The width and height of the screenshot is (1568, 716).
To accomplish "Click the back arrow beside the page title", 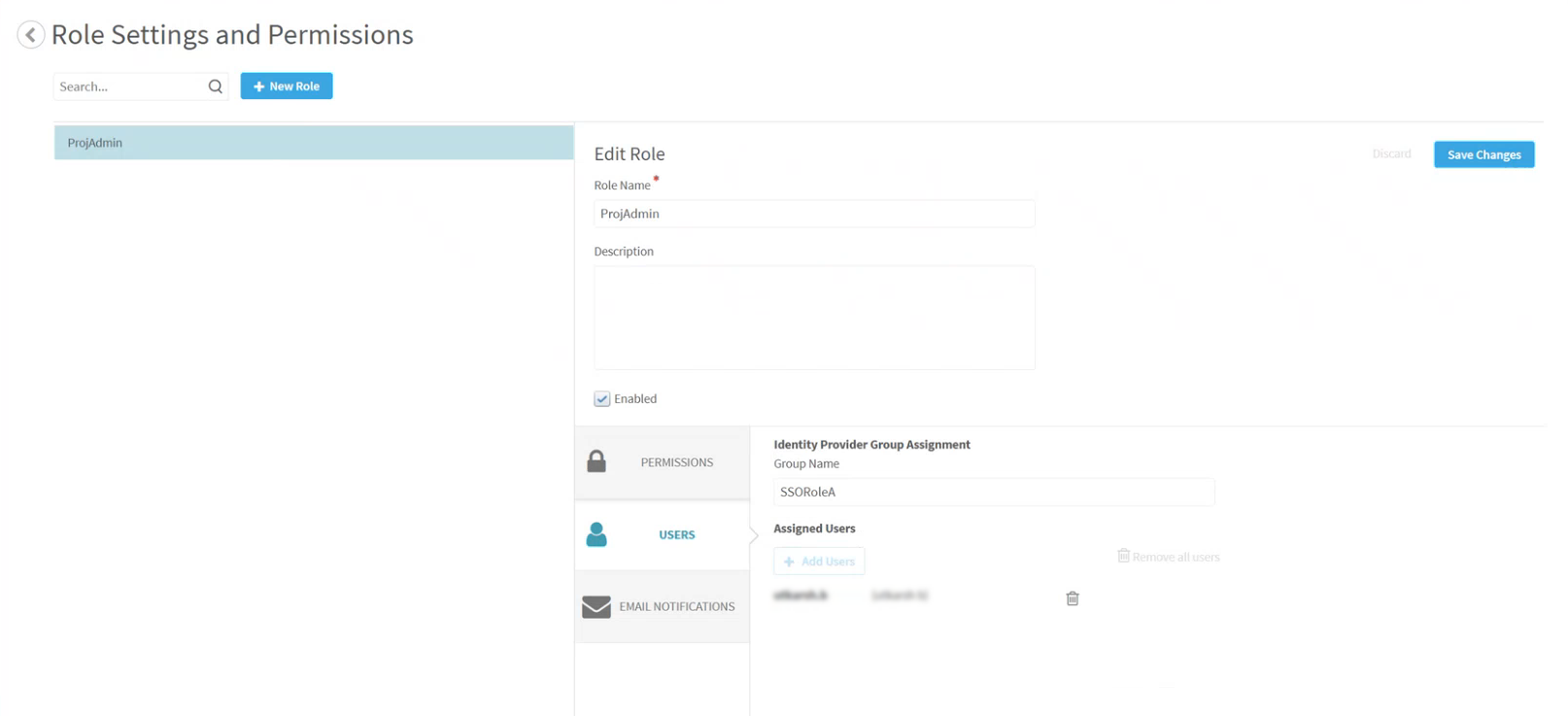I will (31, 35).
